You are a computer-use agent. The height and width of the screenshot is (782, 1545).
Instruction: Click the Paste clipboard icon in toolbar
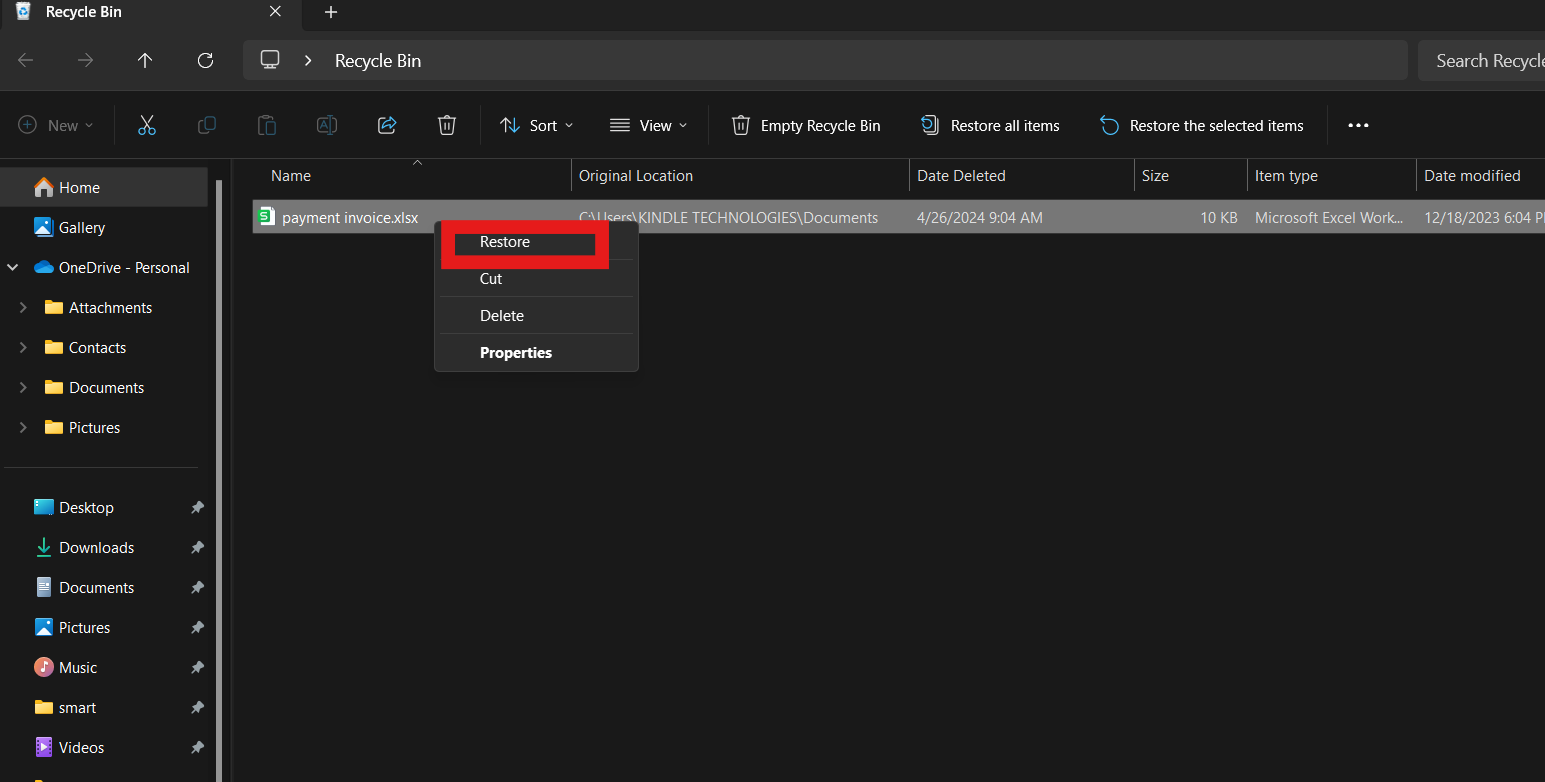pyautogui.click(x=267, y=125)
